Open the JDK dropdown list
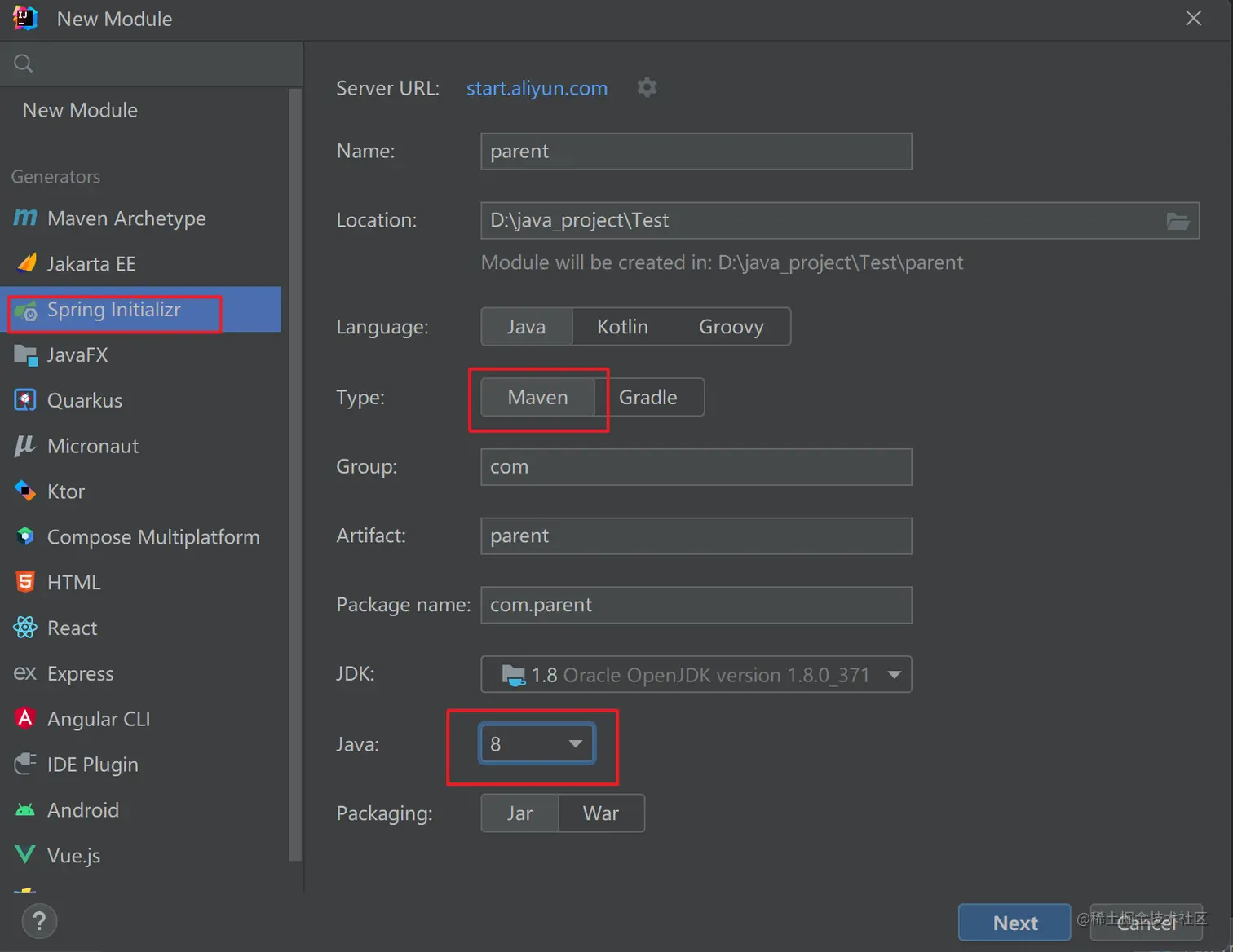The height and width of the screenshot is (952, 1233). tap(696, 675)
